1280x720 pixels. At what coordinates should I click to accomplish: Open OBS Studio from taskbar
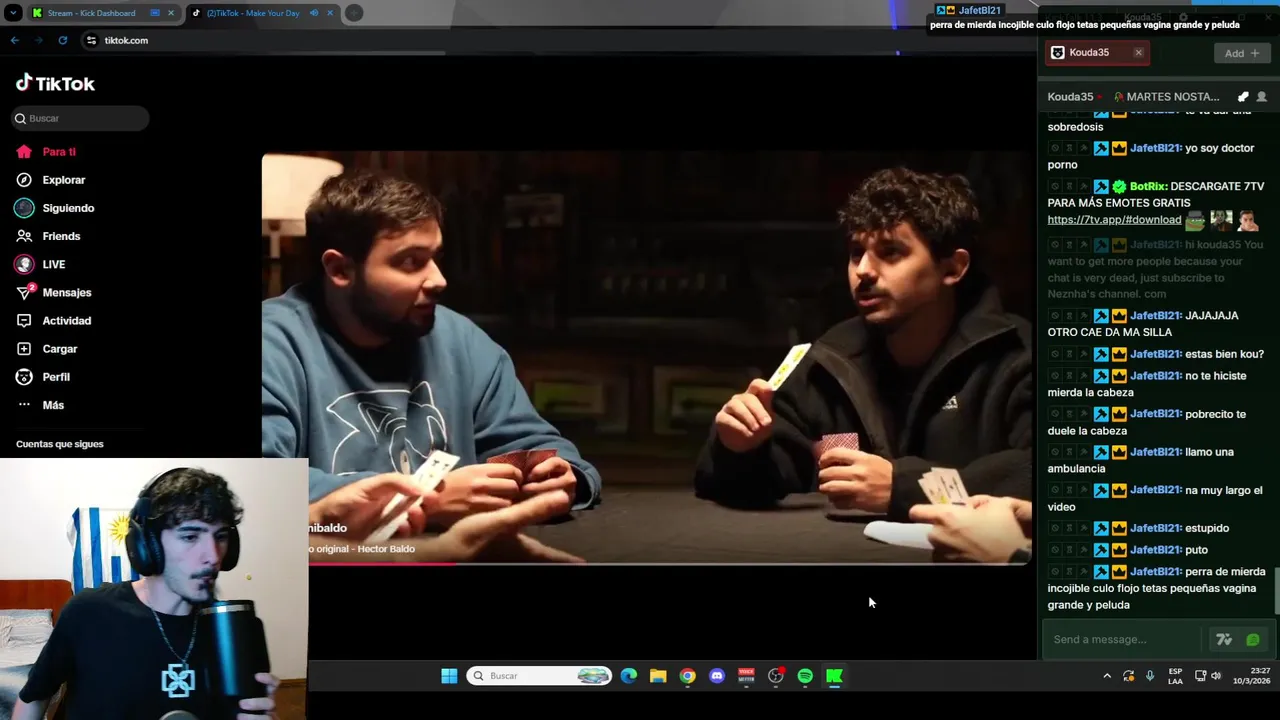click(x=776, y=676)
